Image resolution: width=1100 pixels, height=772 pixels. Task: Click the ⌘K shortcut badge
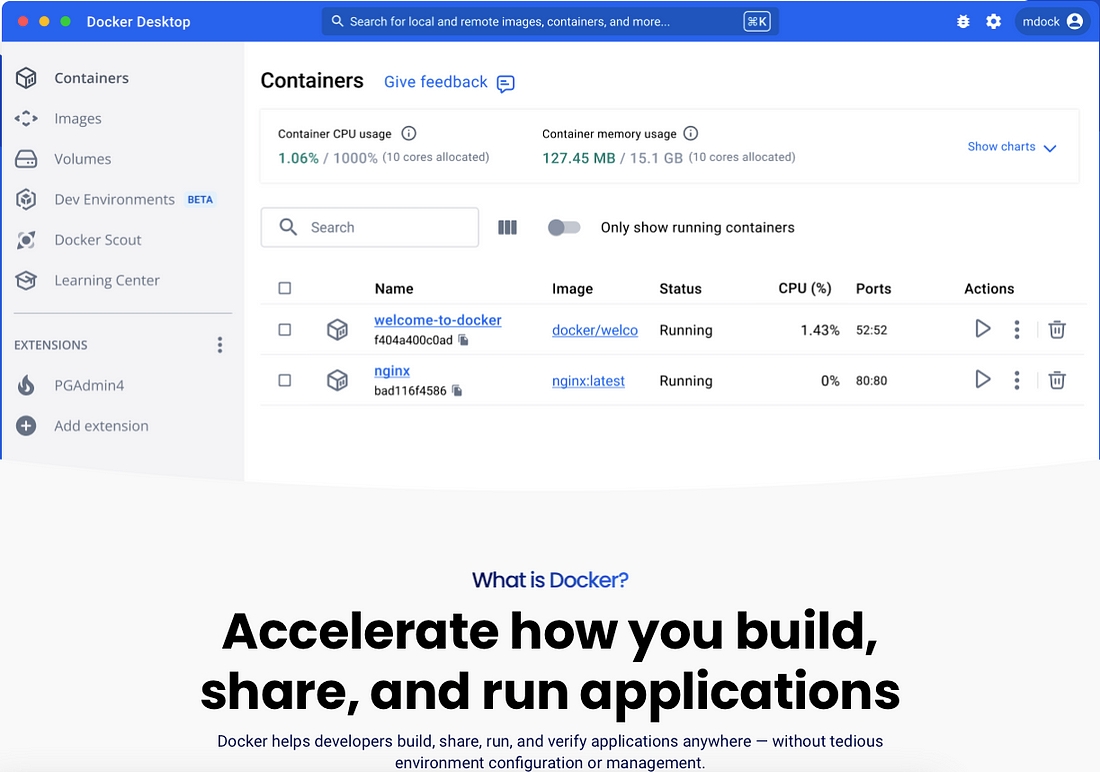click(757, 22)
